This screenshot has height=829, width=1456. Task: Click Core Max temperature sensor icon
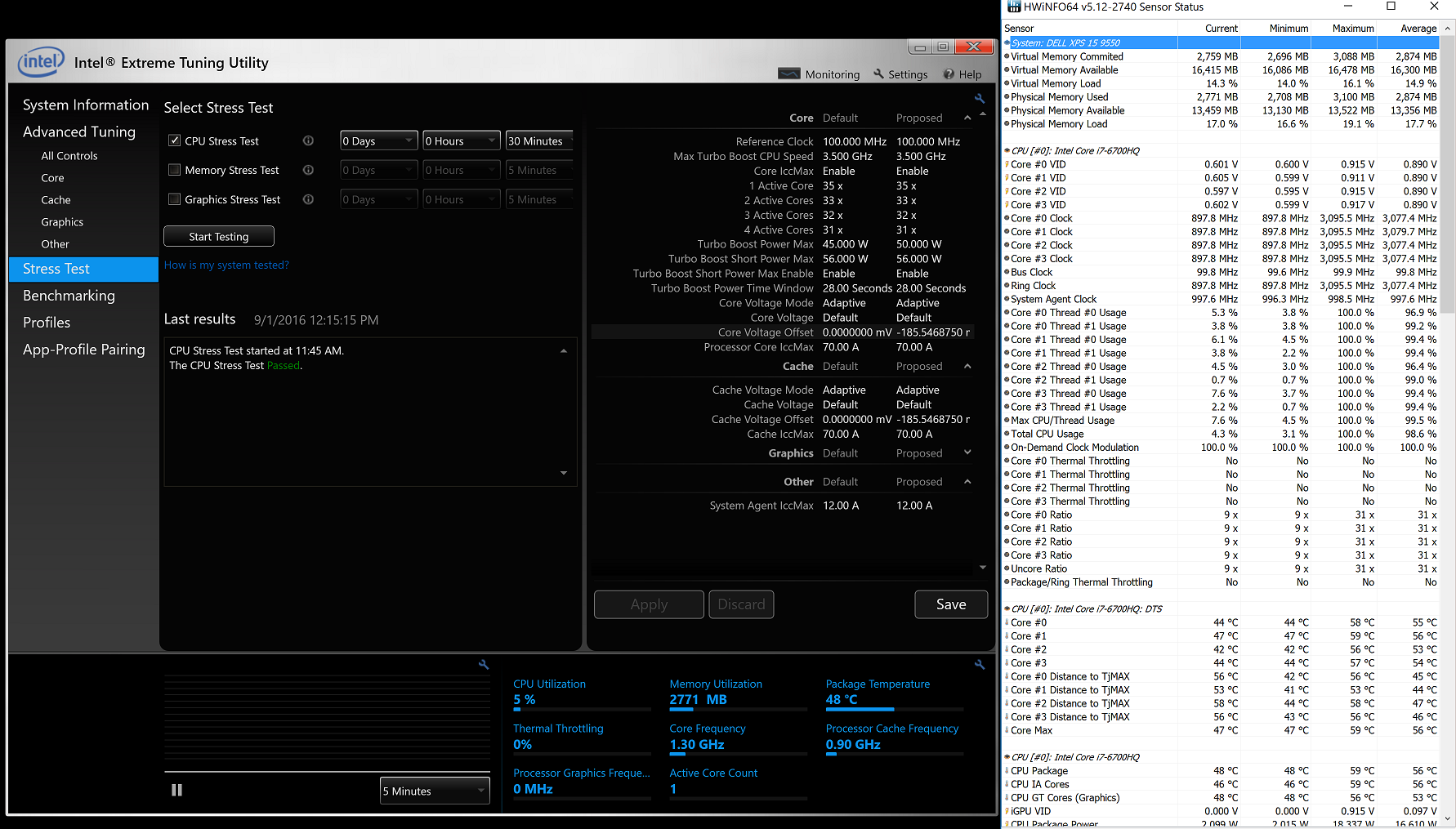click(1007, 730)
